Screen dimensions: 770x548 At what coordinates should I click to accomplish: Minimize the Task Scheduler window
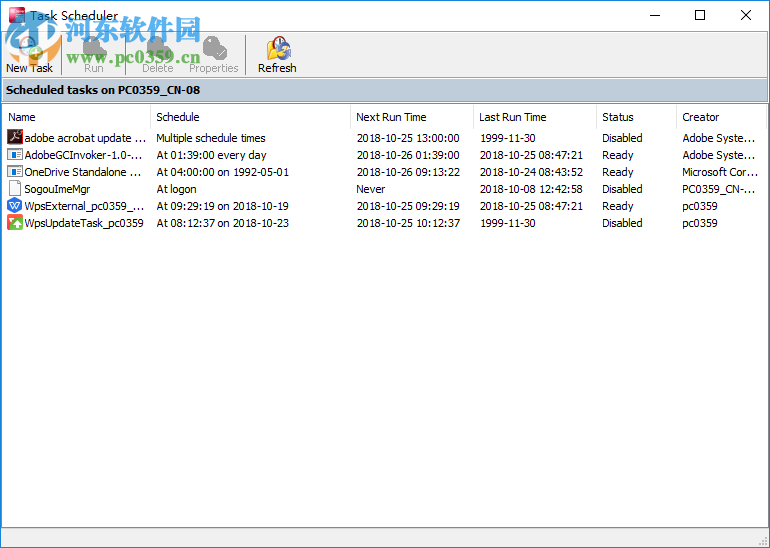click(x=655, y=15)
